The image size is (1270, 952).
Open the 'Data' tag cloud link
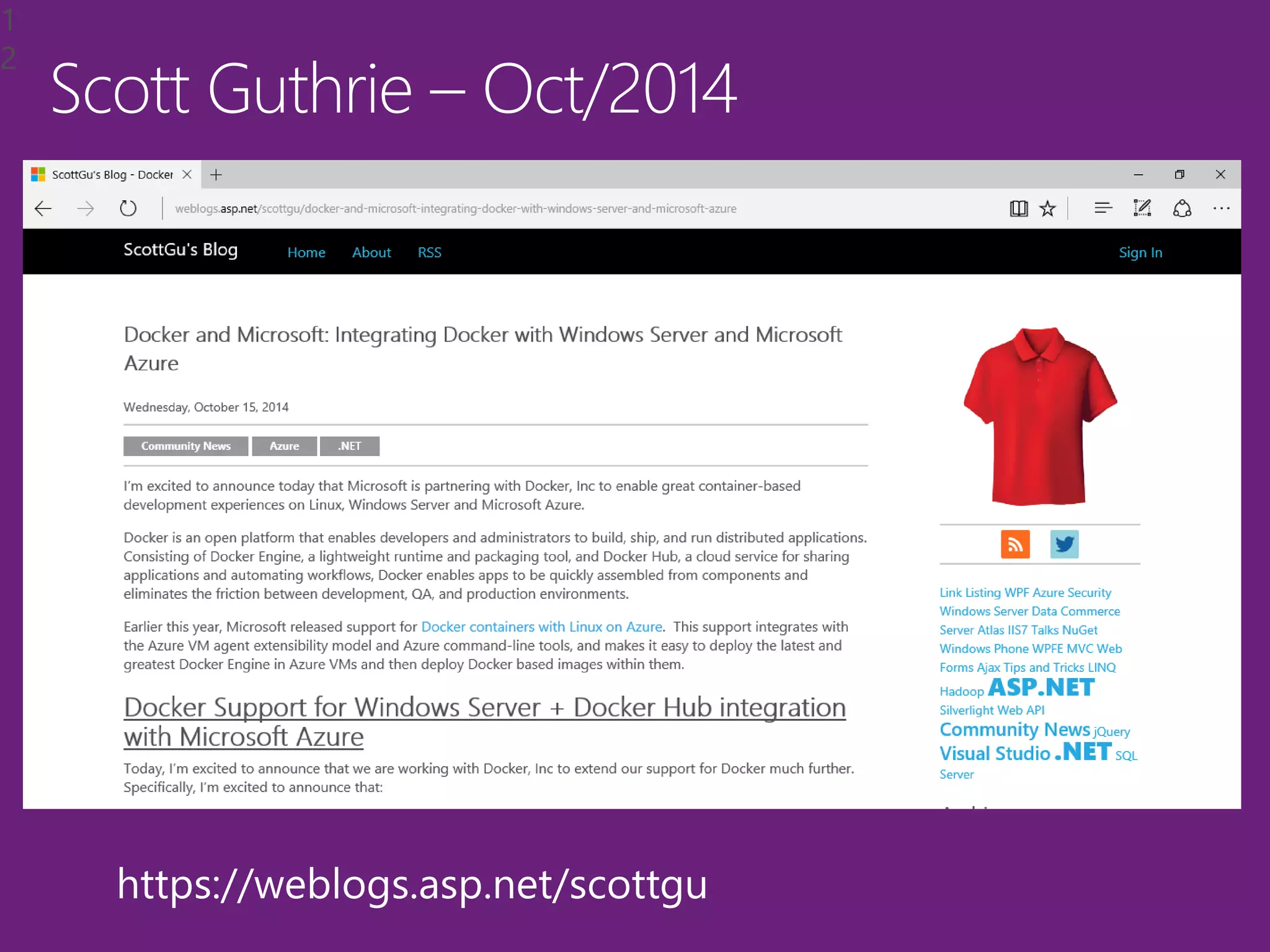(1044, 611)
